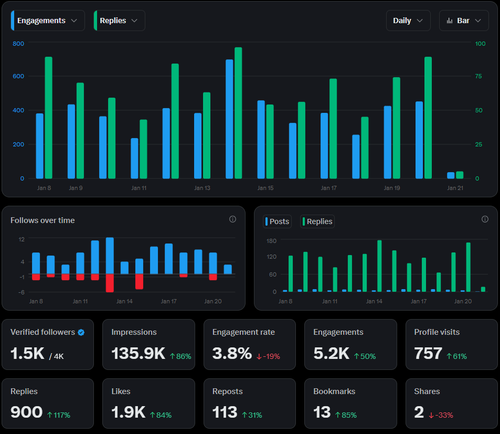Select the Replies 900 card
The image size is (500, 434).
48,403
